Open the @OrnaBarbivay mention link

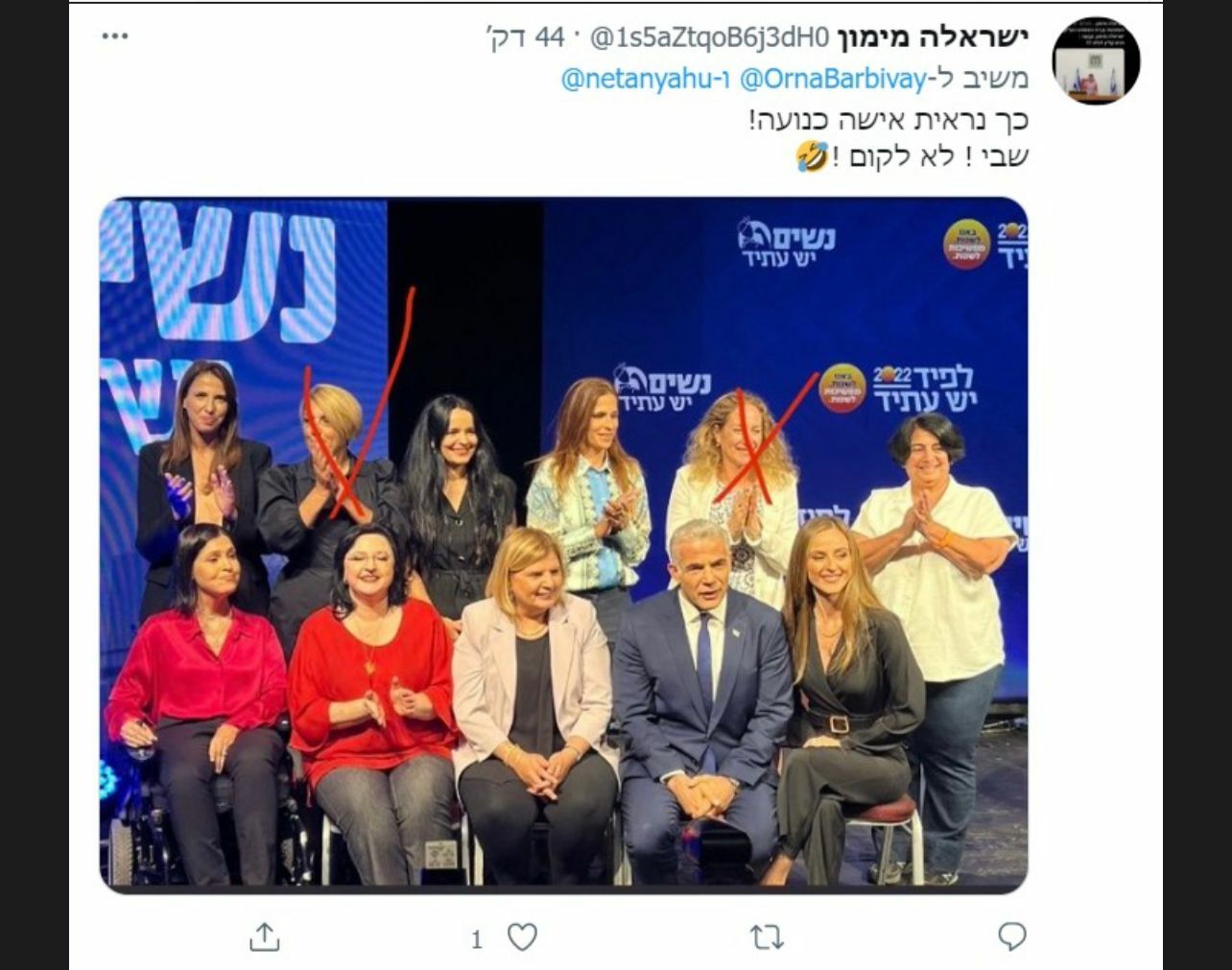pos(832,79)
